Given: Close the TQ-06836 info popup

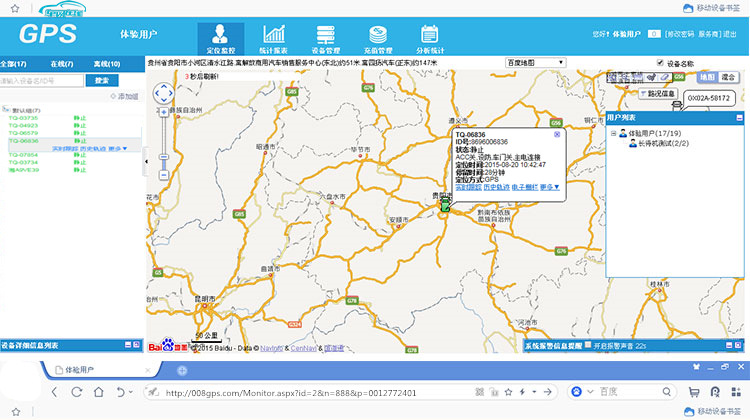Looking at the screenshot, I should click(557, 134).
